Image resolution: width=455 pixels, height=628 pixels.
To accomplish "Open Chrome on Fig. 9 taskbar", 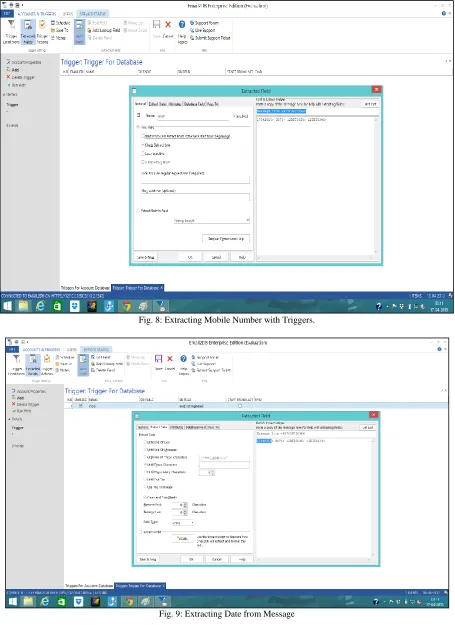I will pyautogui.click(x=129, y=602).
